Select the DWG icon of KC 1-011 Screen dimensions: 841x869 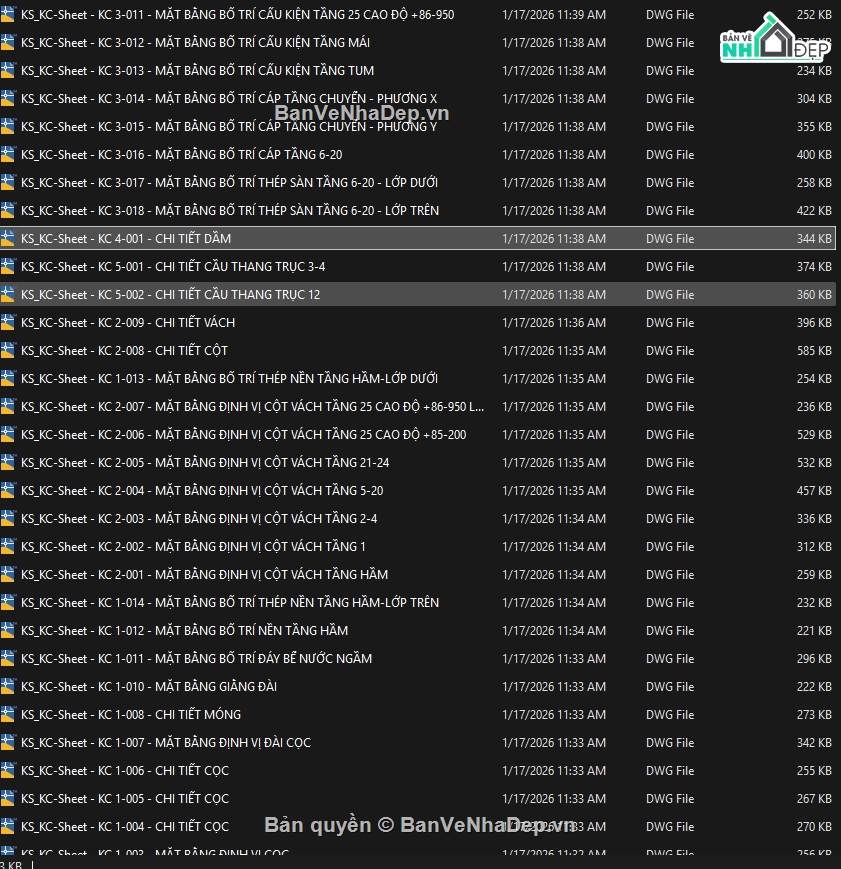[x=8, y=658]
